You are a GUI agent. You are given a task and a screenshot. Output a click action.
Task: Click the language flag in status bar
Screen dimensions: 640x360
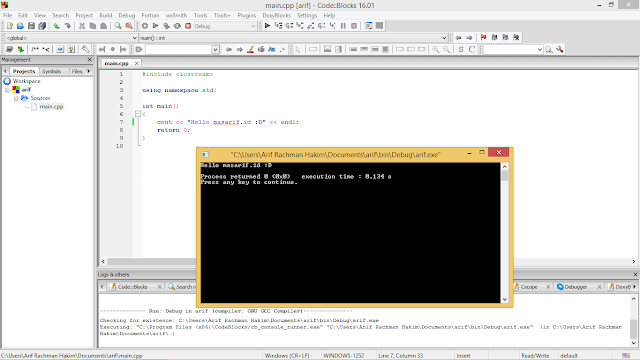tap(626, 356)
